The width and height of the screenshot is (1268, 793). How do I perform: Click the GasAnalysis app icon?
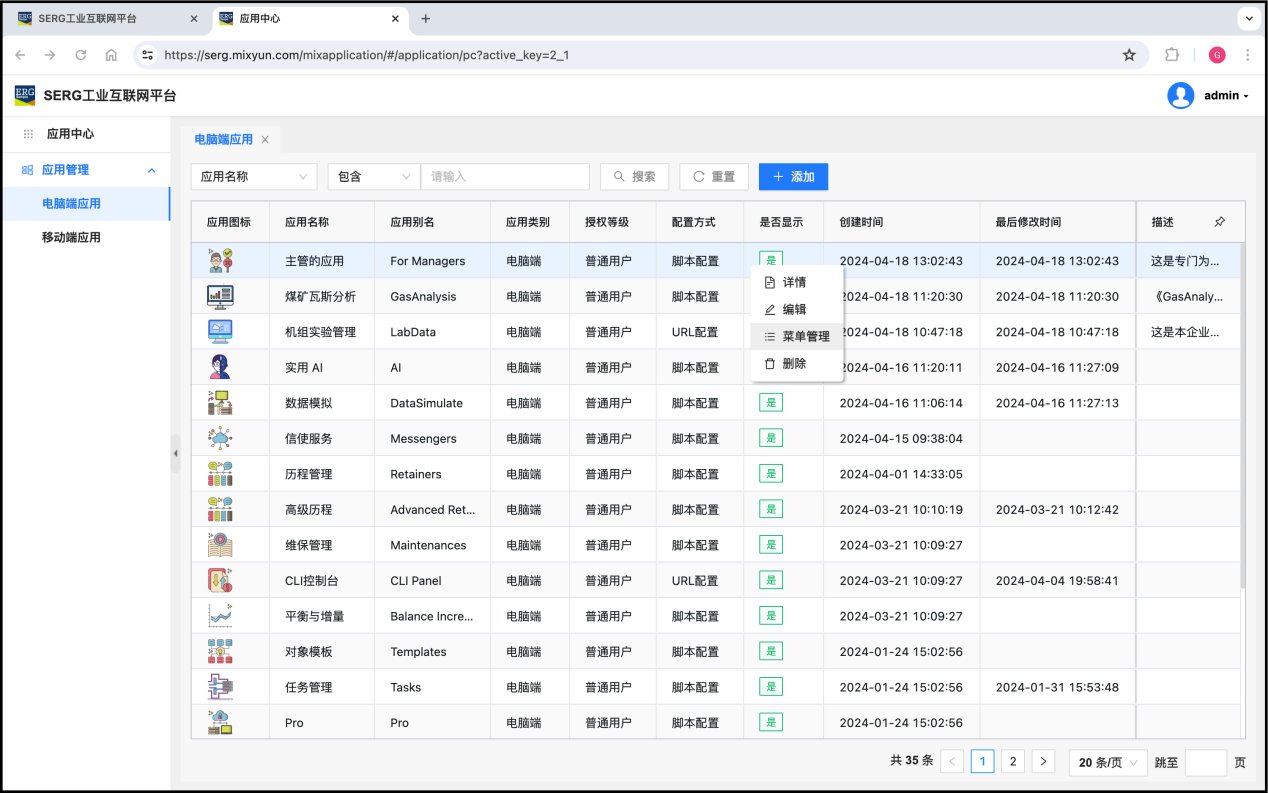coord(220,296)
